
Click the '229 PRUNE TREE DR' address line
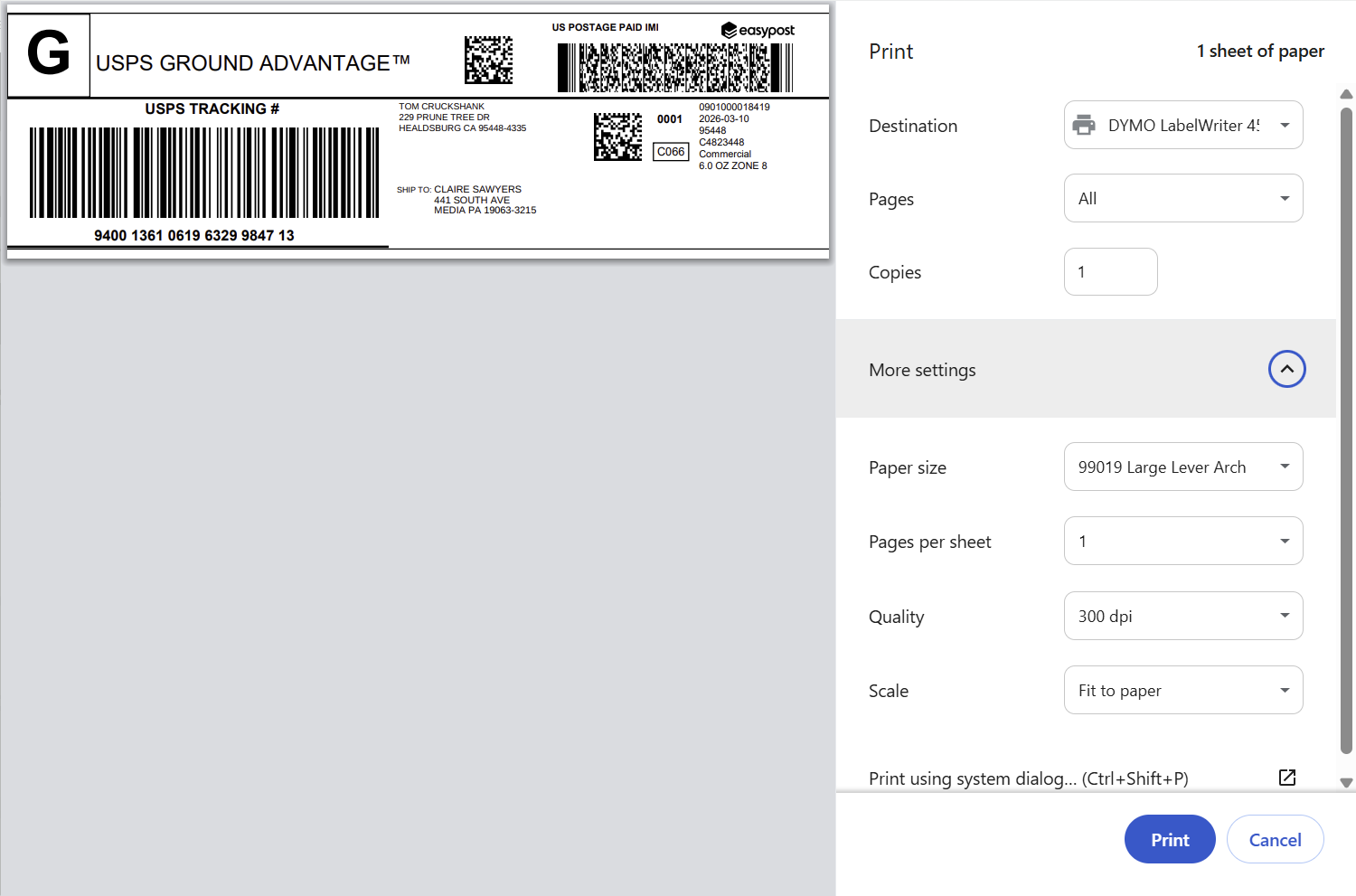(x=444, y=118)
